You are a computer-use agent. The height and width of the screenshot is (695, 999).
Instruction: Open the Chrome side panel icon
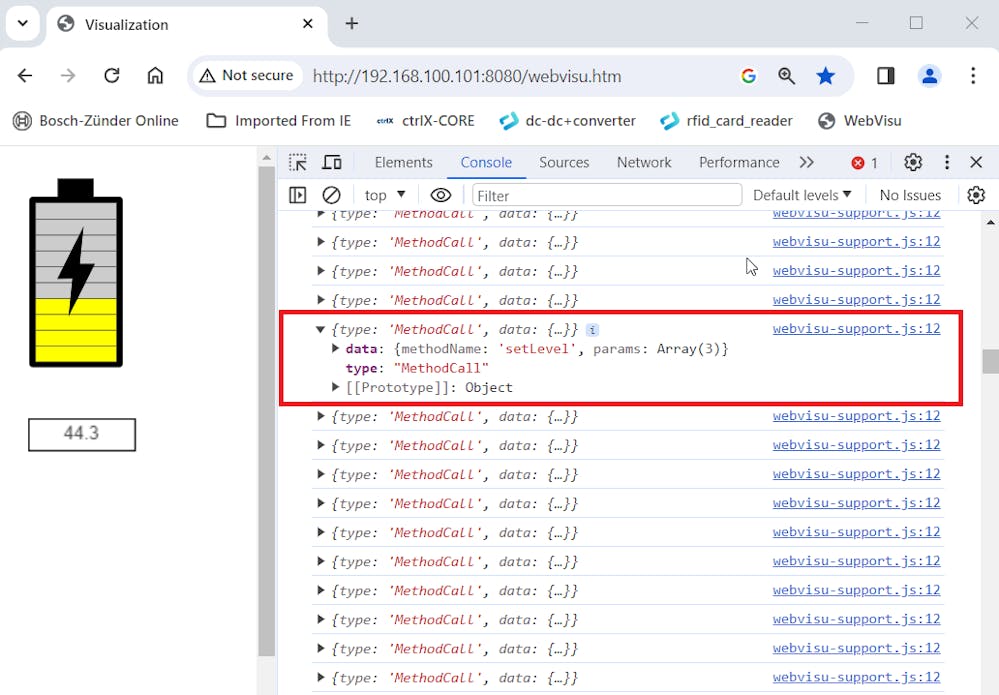pos(886,76)
